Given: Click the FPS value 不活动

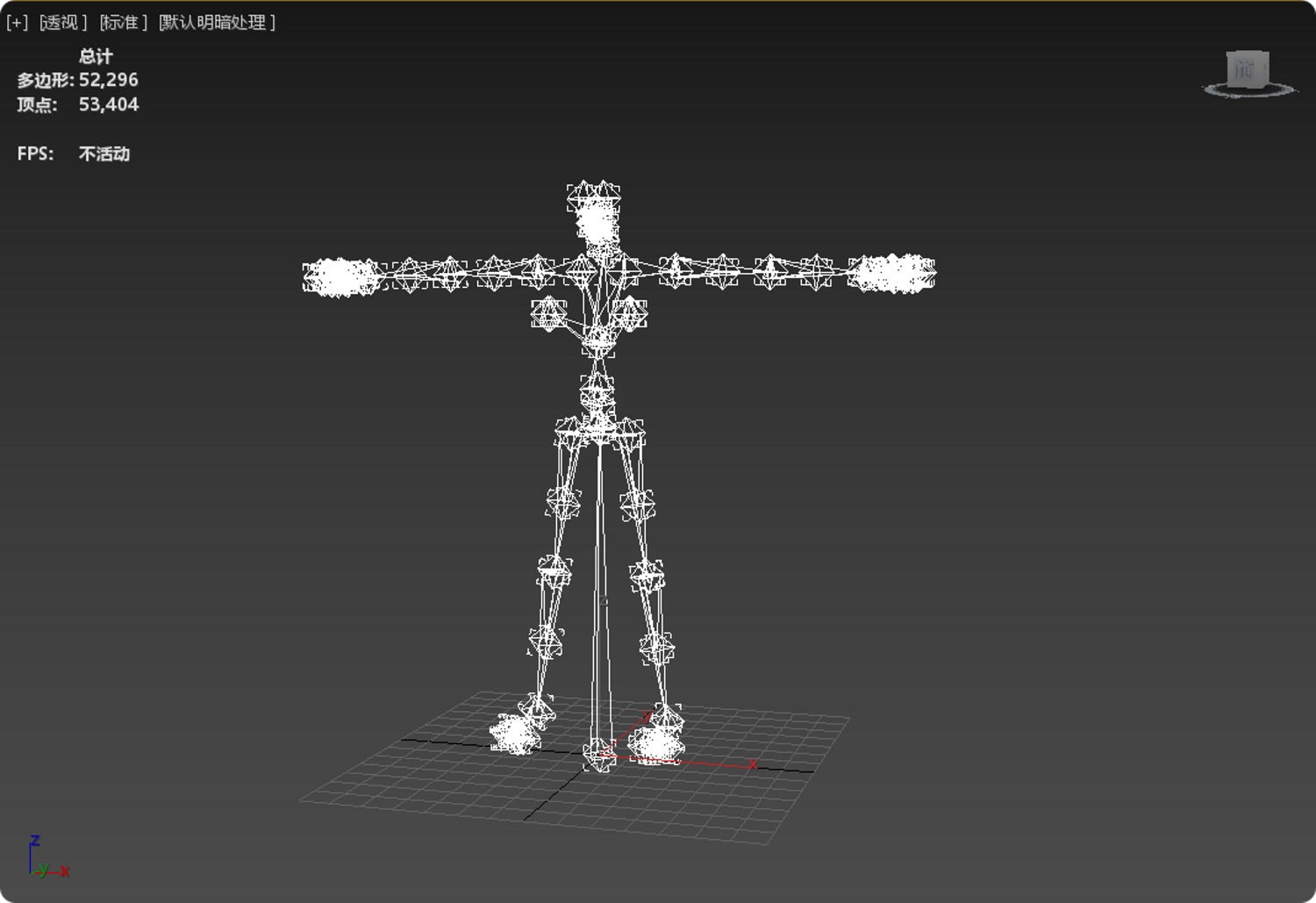Looking at the screenshot, I should [104, 154].
